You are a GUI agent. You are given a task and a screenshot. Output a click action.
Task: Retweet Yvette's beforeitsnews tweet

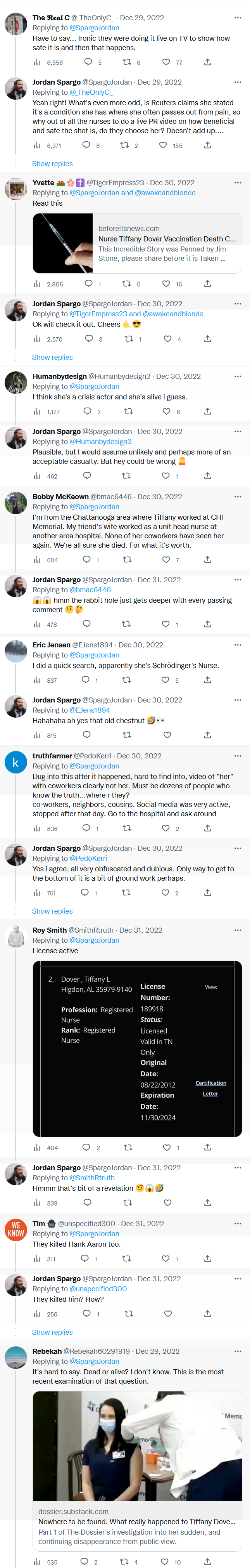[x=126, y=284]
